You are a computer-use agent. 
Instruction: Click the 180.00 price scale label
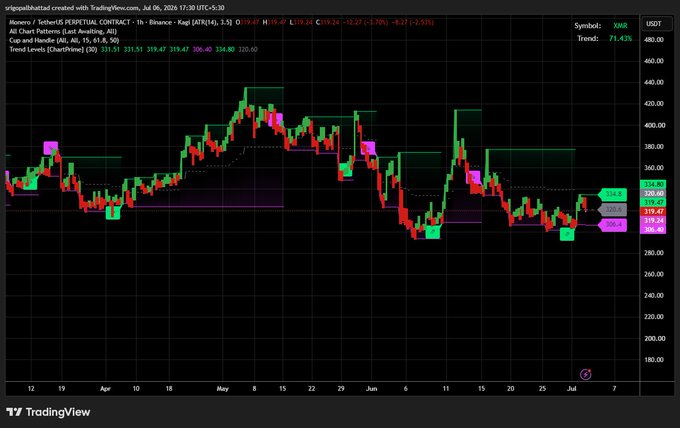coord(654,359)
